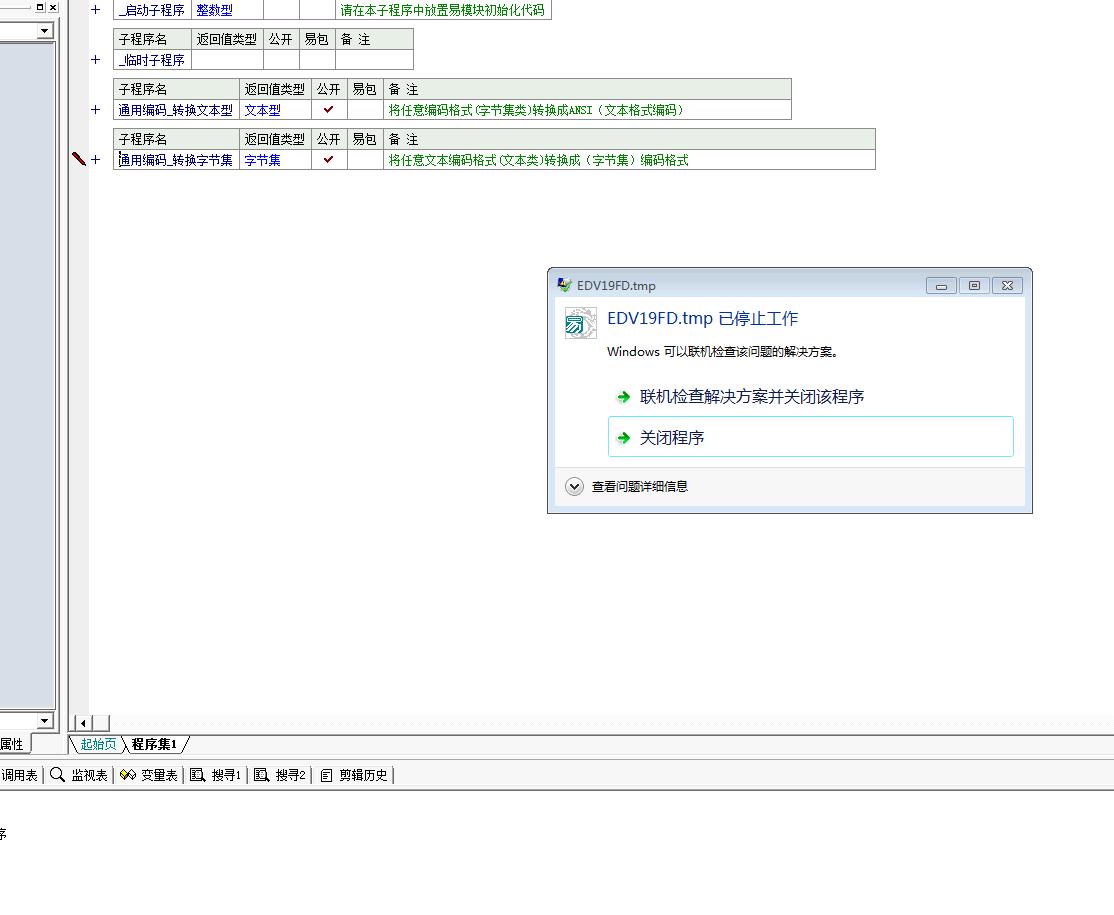Click 公开 cell of _临时子程序
This screenshot has width=1114, height=915.
(281, 60)
